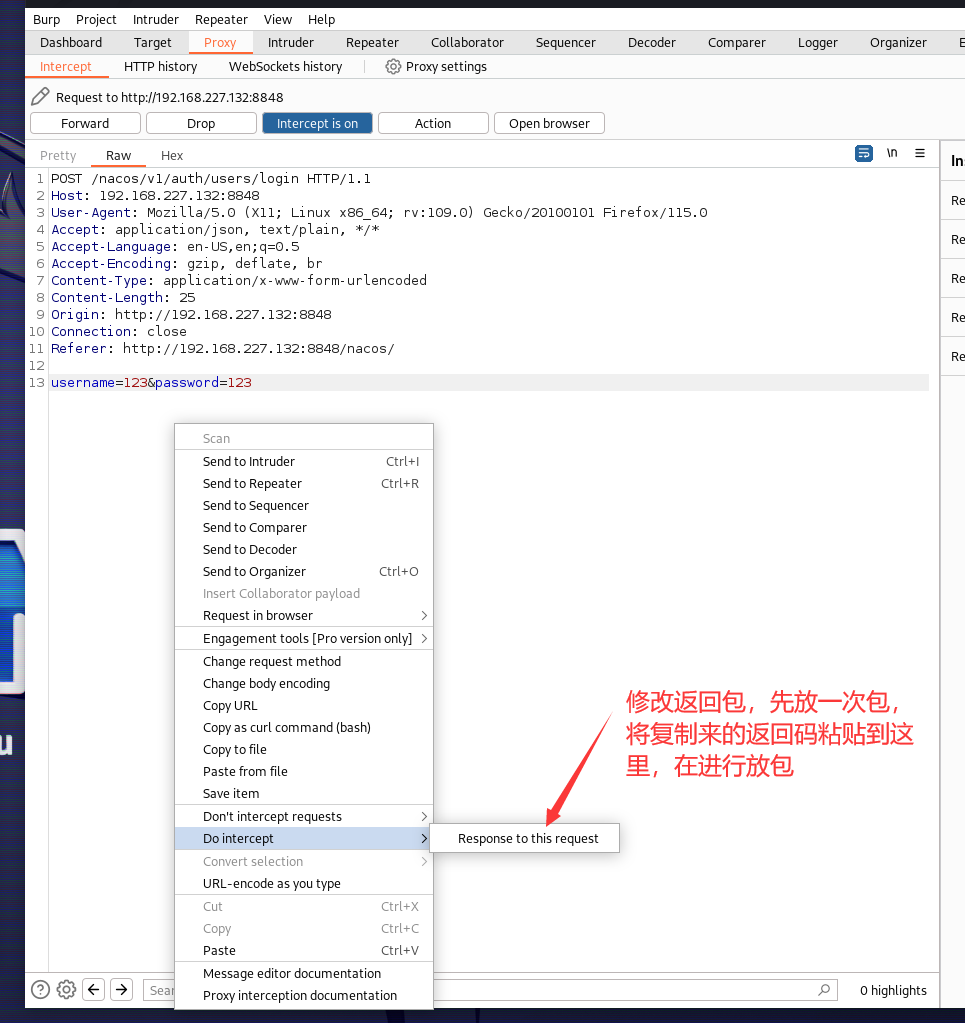Select Send to Intruder
965x1023 pixels.
click(x=304, y=461)
